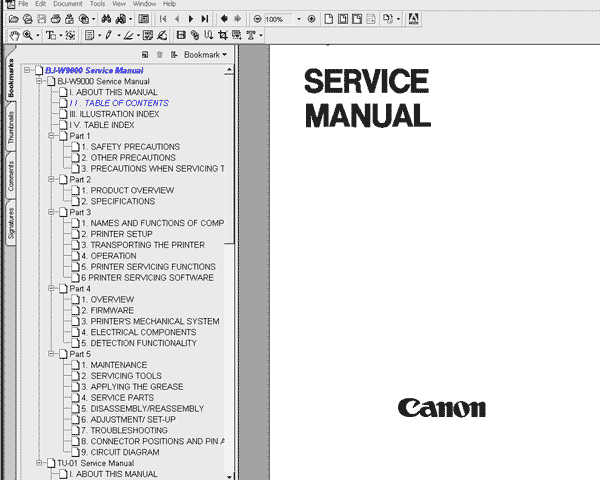This screenshot has width=600, height=480.
Task: Select the Article tool
Action: [x=209, y=36]
